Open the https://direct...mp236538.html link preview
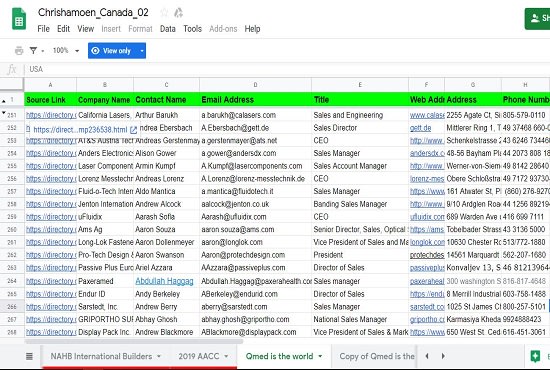550x370 pixels. tap(80, 130)
